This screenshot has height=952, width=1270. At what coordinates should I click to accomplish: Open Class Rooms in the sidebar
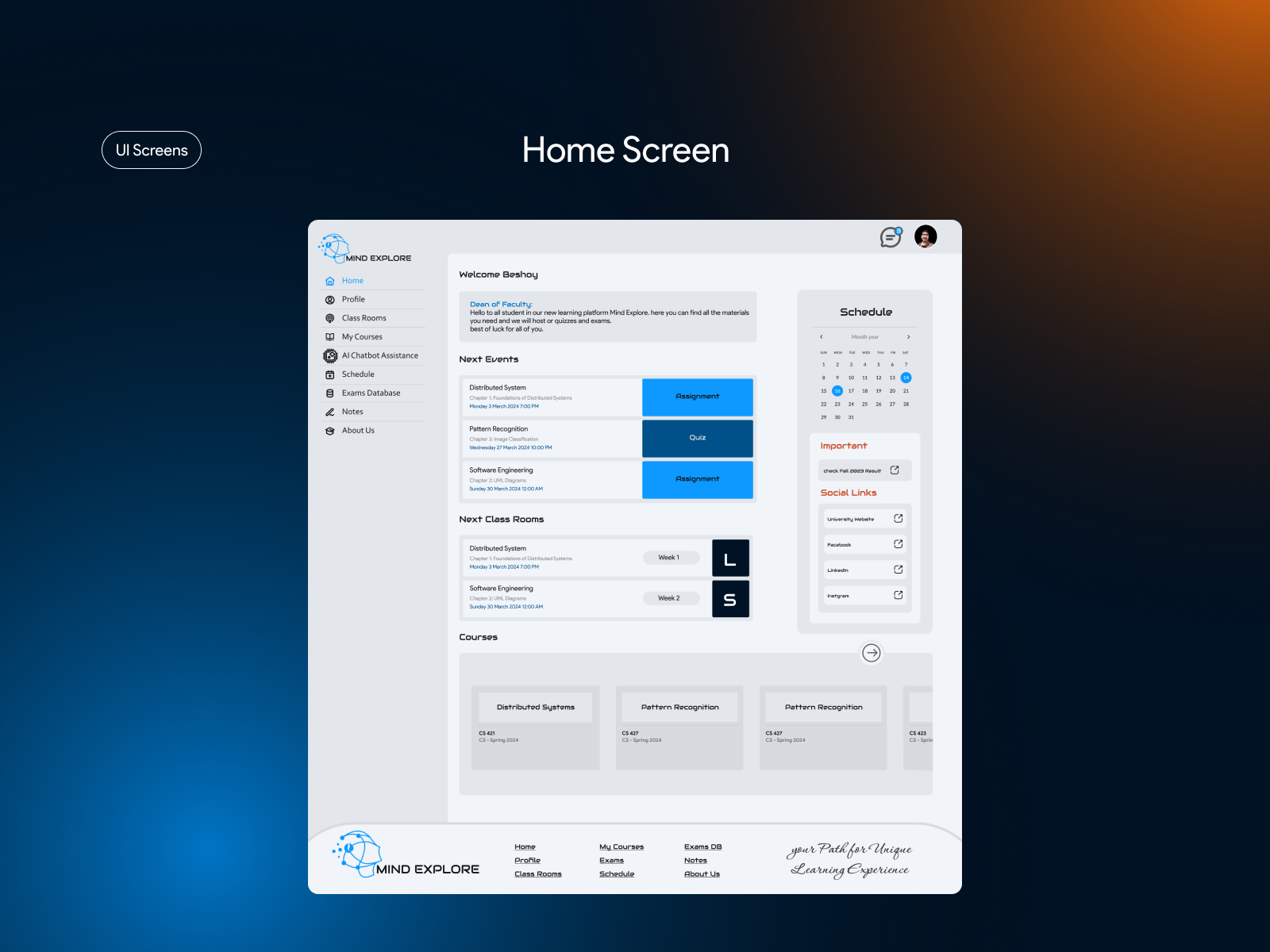364,318
